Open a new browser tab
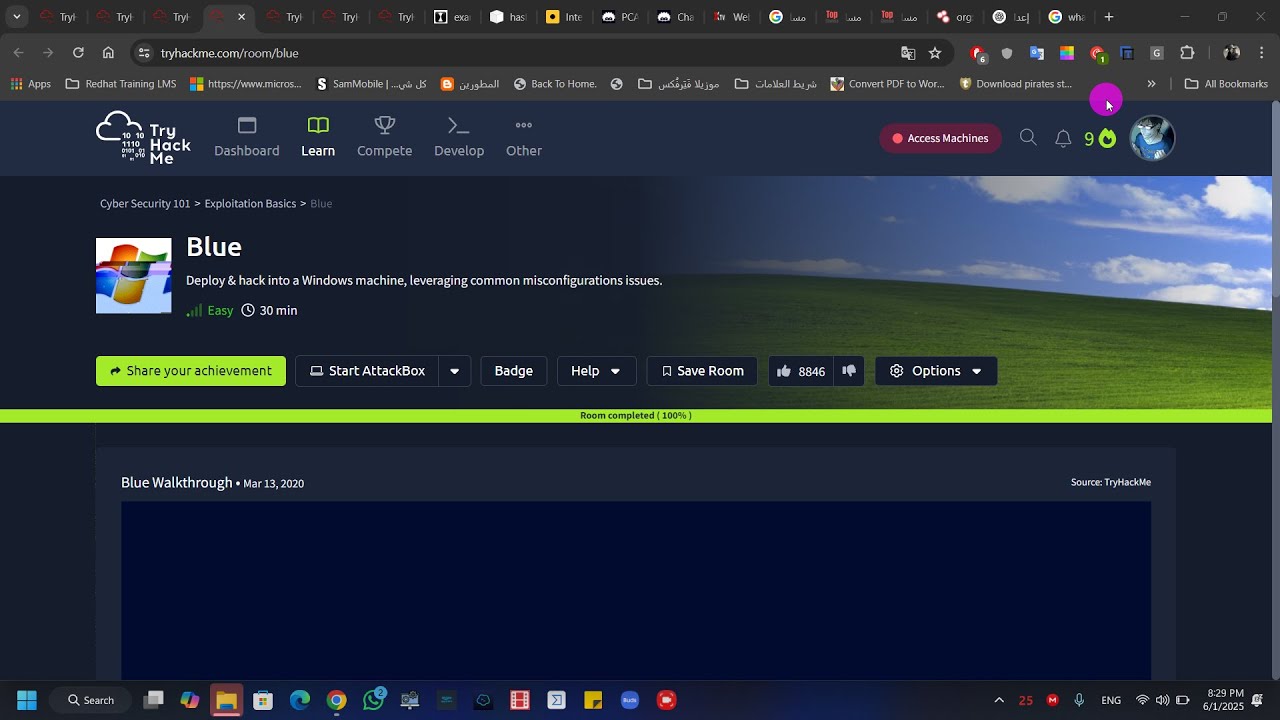 click(1109, 17)
